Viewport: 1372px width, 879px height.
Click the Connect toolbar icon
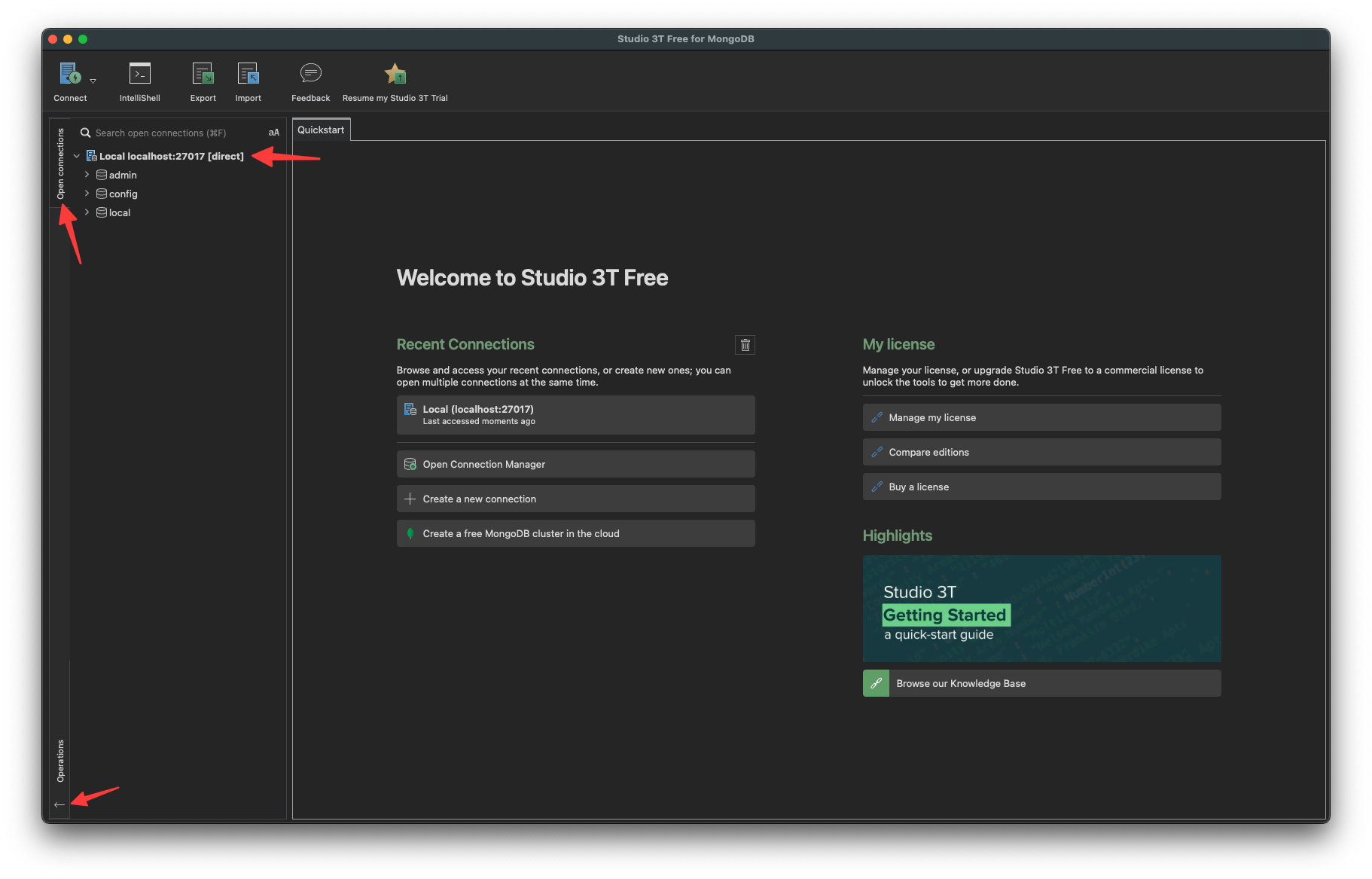[x=70, y=74]
